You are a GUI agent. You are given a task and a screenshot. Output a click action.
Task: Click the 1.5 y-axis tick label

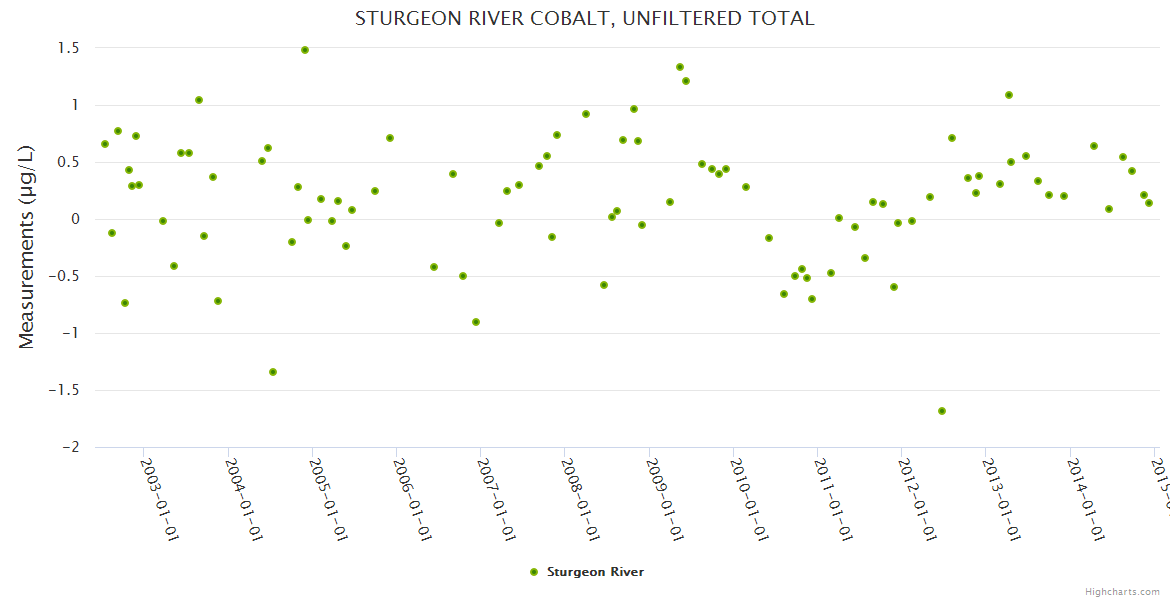click(x=68, y=48)
